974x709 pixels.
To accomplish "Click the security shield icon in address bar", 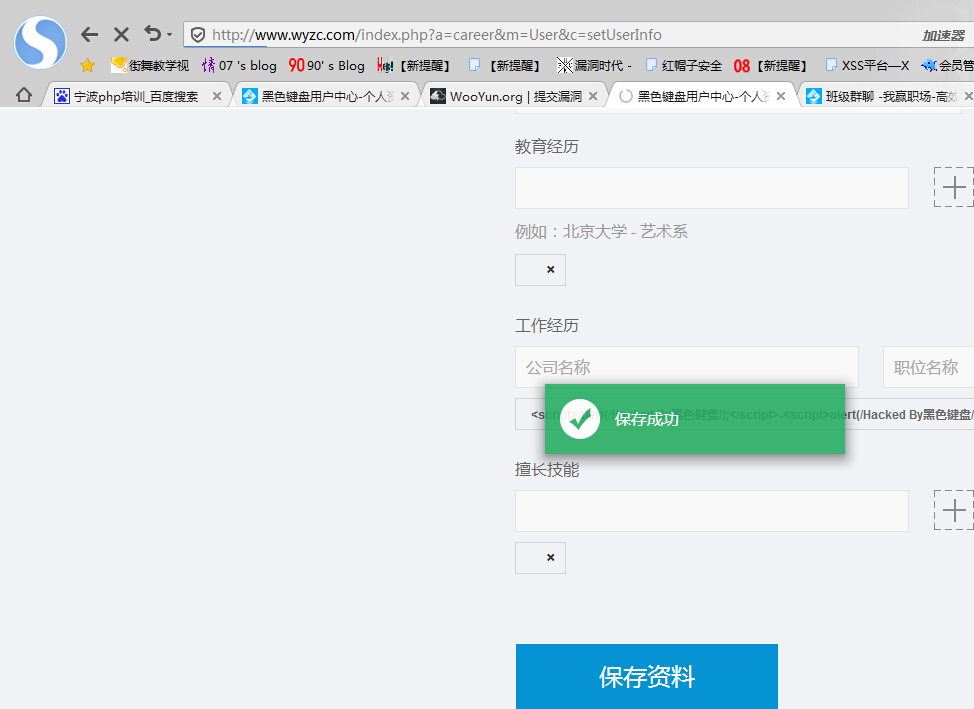I will pos(198,35).
